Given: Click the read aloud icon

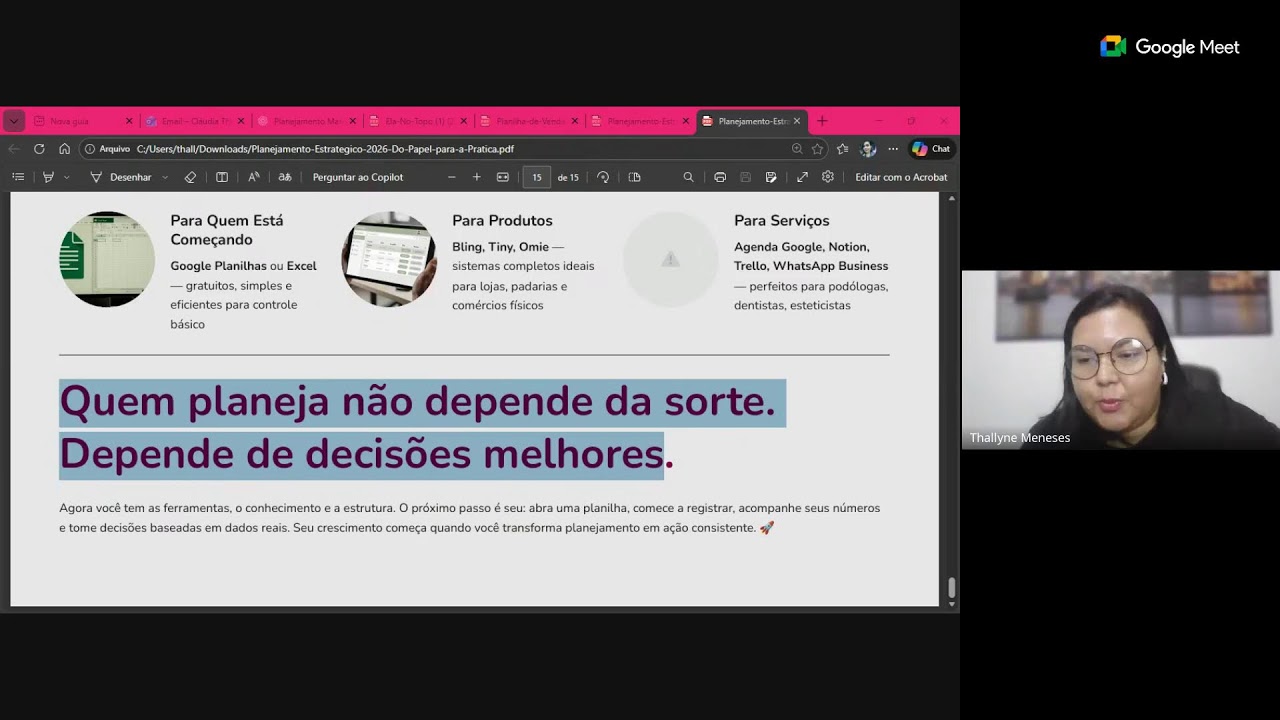Looking at the screenshot, I should click(254, 177).
